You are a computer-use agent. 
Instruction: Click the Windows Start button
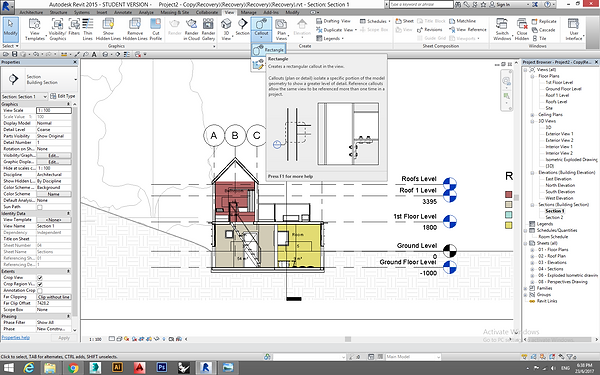point(8,368)
